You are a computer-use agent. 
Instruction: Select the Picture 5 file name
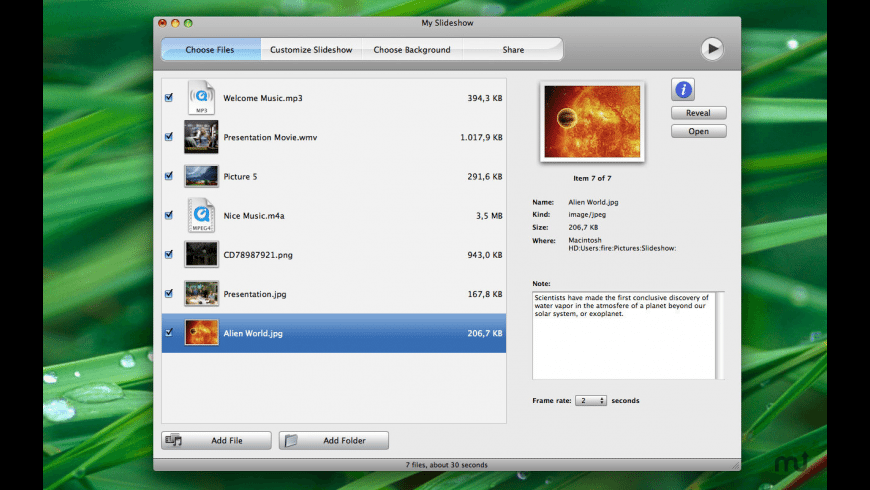pyautogui.click(x=240, y=176)
